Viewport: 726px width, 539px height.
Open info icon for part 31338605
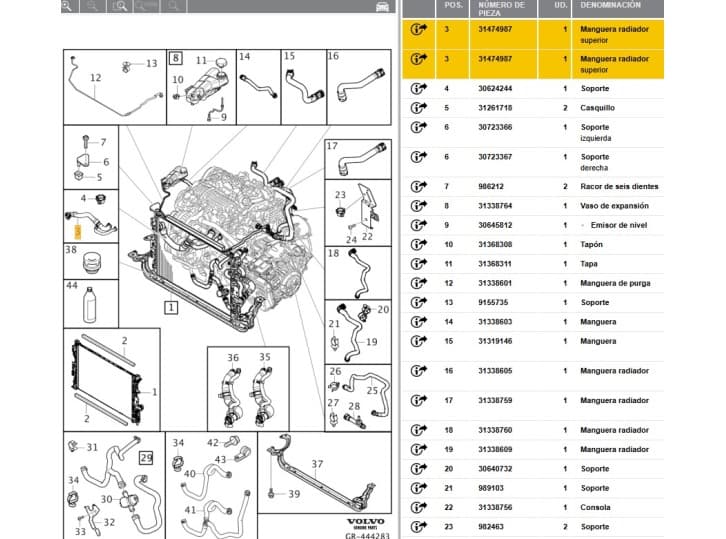pos(419,370)
